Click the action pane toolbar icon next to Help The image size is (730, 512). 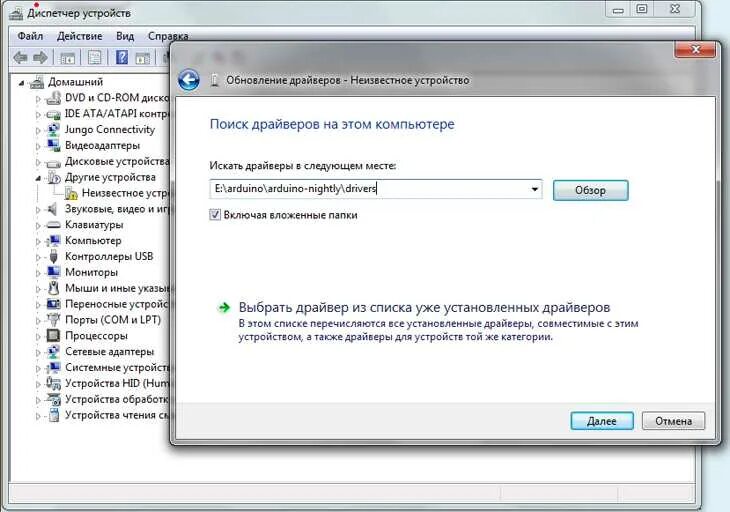tap(142, 58)
